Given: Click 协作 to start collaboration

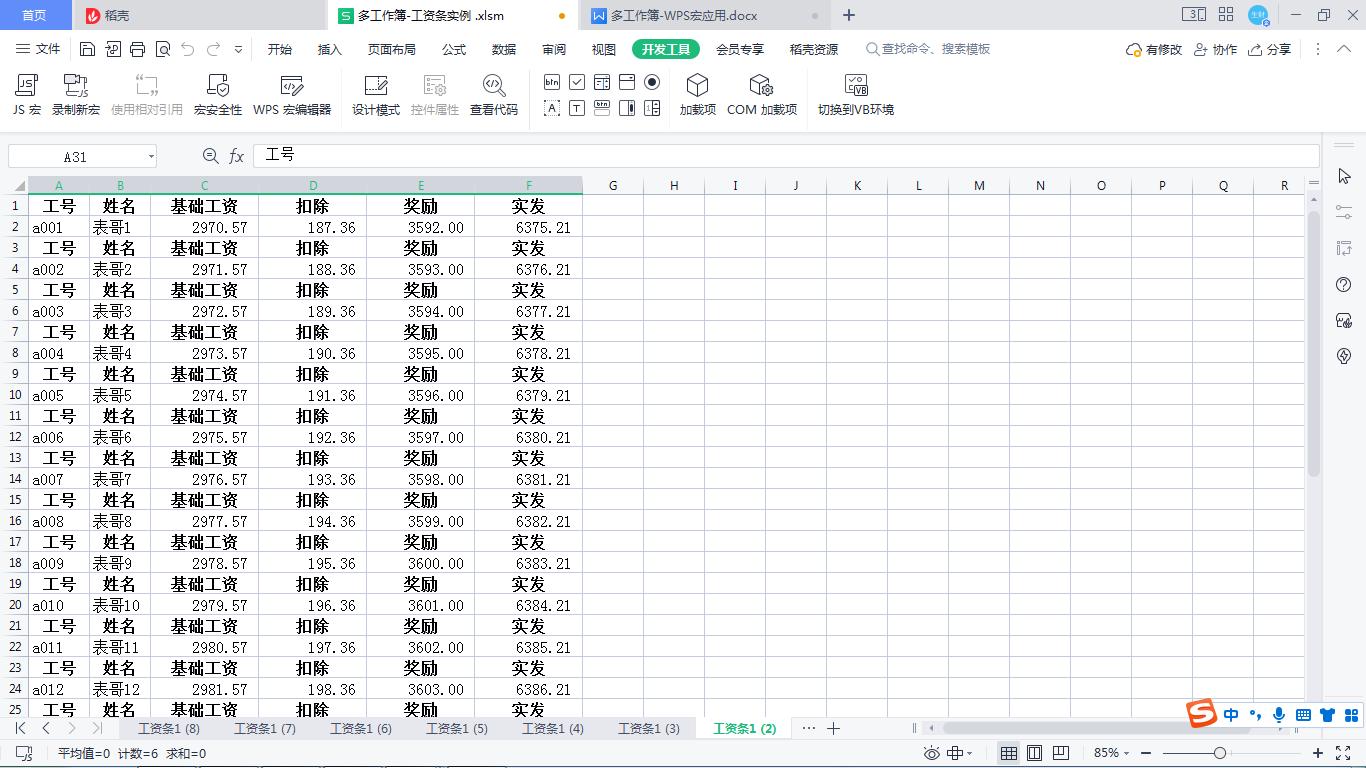Looking at the screenshot, I should (x=1215, y=48).
